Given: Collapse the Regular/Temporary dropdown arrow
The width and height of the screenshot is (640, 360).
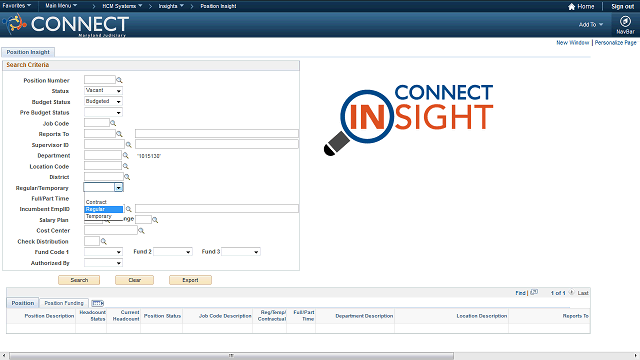Looking at the screenshot, I should (x=118, y=187).
